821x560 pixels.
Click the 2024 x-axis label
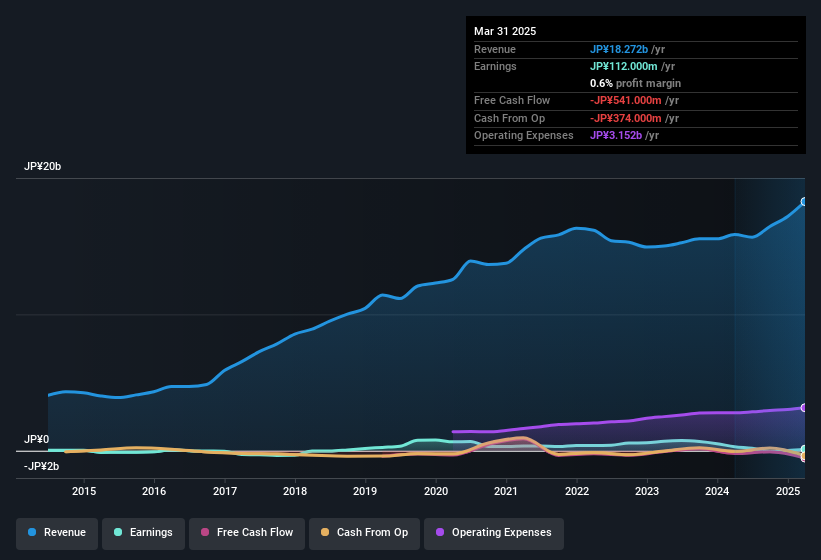717,491
